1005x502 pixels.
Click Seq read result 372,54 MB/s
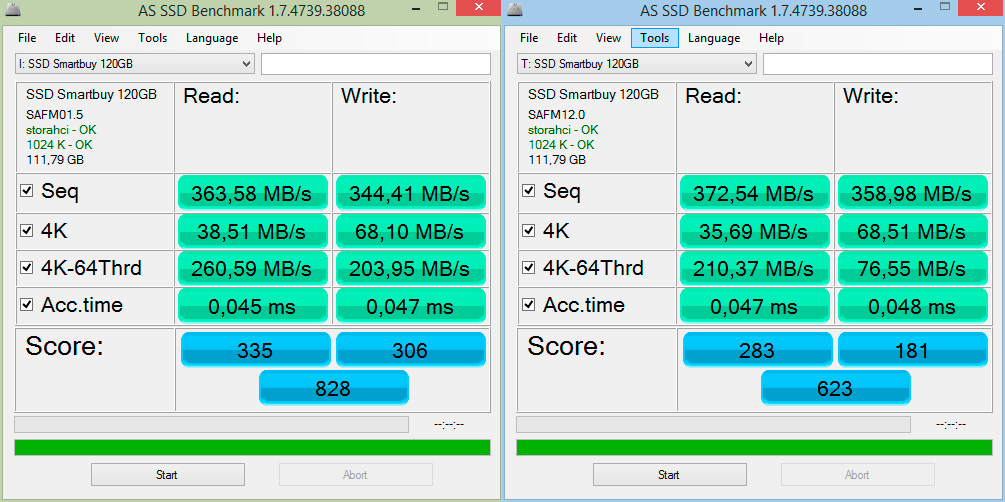(754, 193)
